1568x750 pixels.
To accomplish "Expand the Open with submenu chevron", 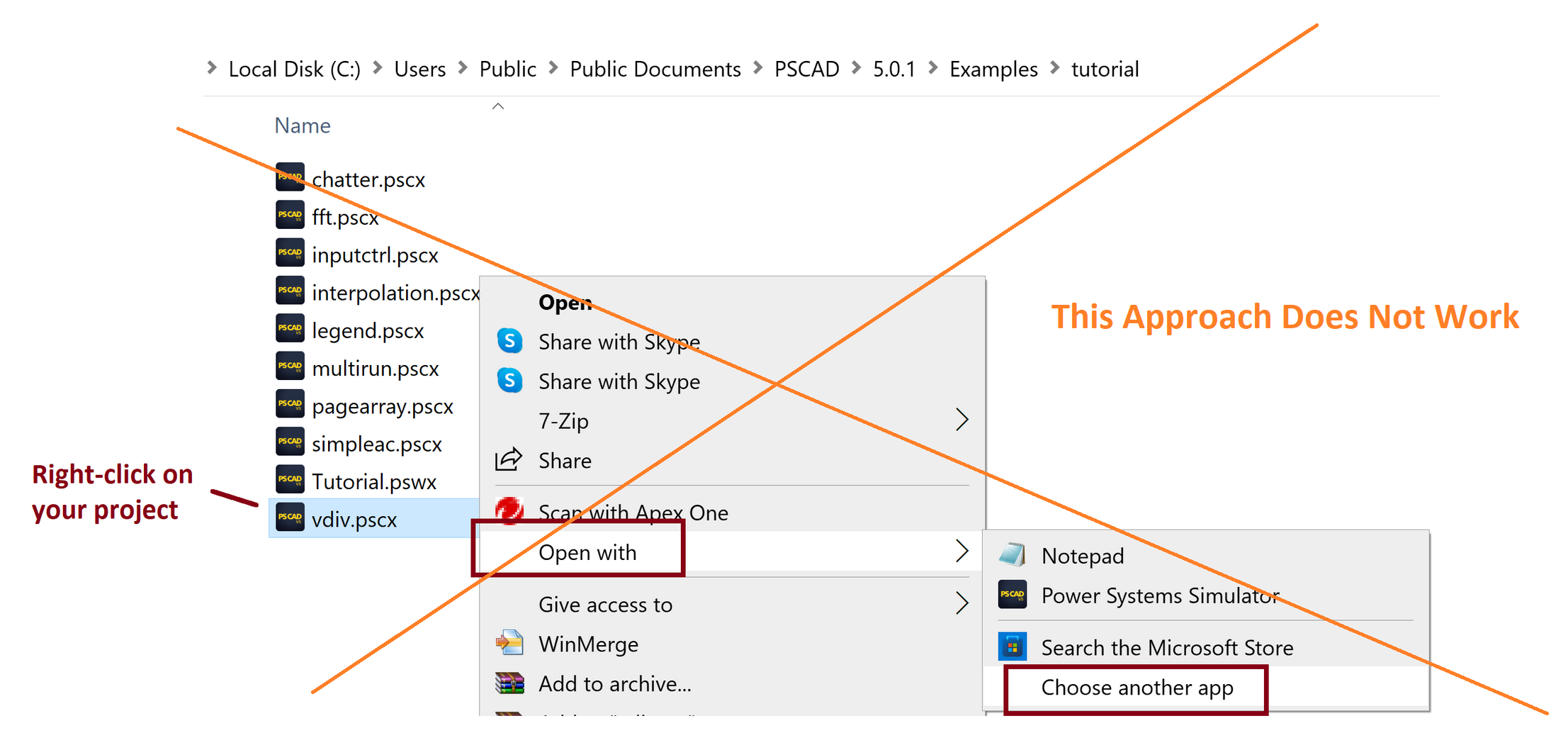I will point(961,551).
